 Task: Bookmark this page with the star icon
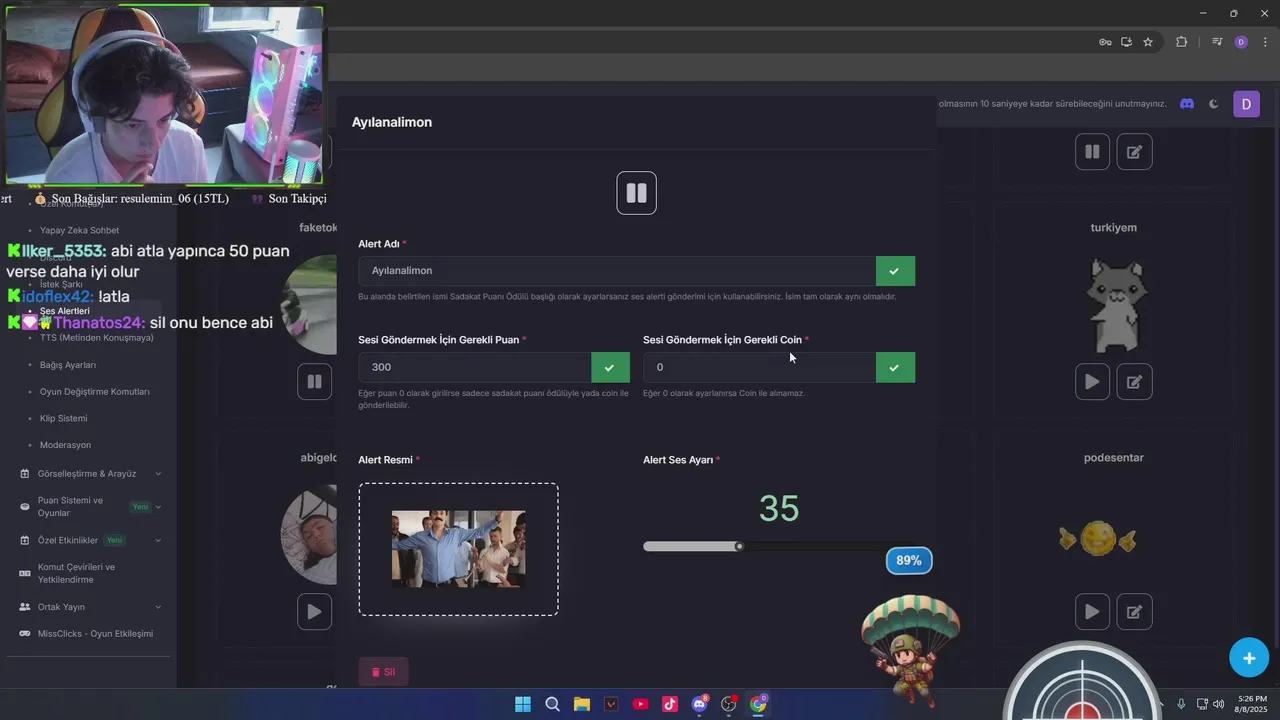click(x=1148, y=42)
